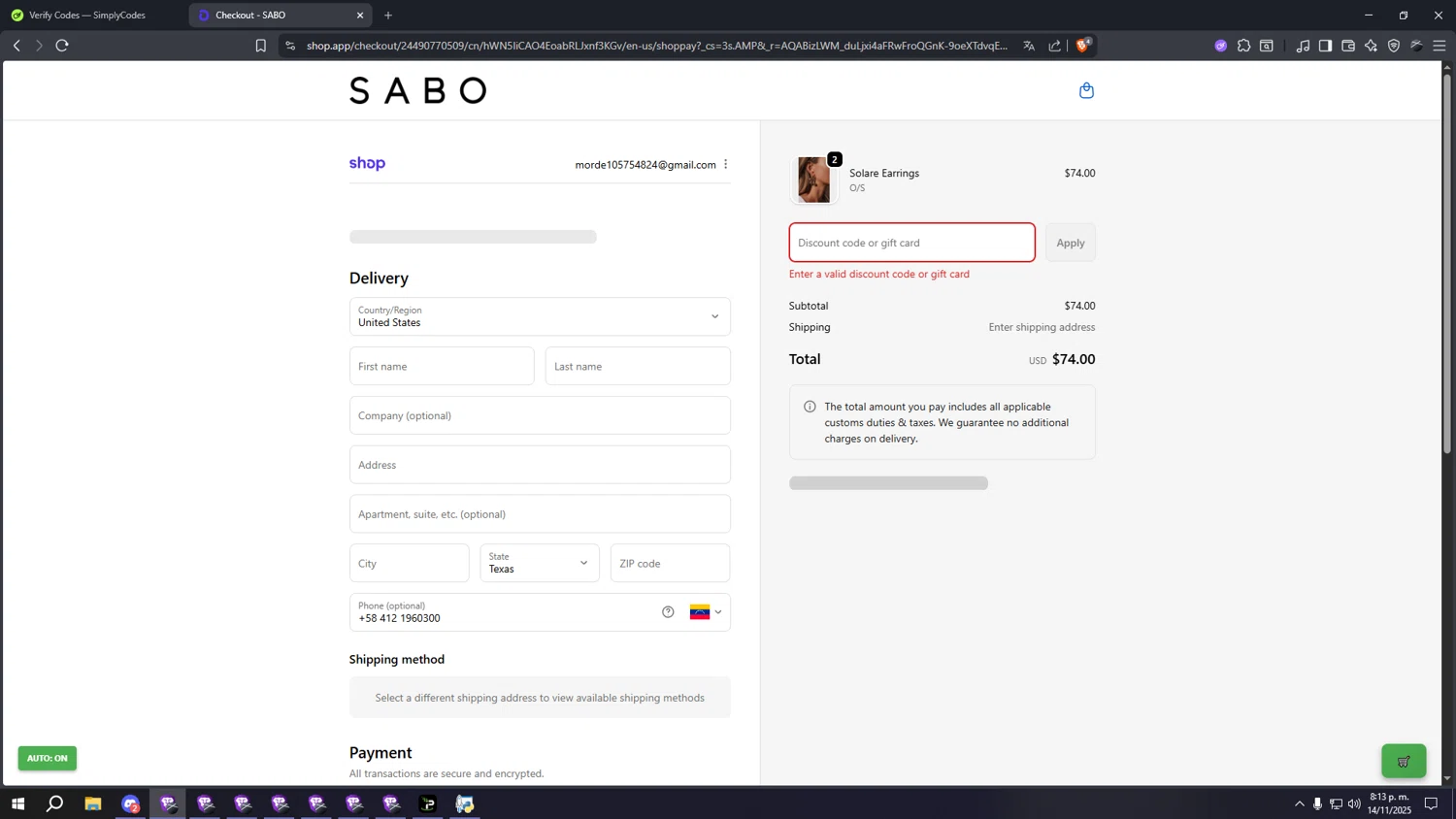The width and height of the screenshot is (1456, 819).
Task: Open the Brave Wallet icon
Action: pos(1348,46)
